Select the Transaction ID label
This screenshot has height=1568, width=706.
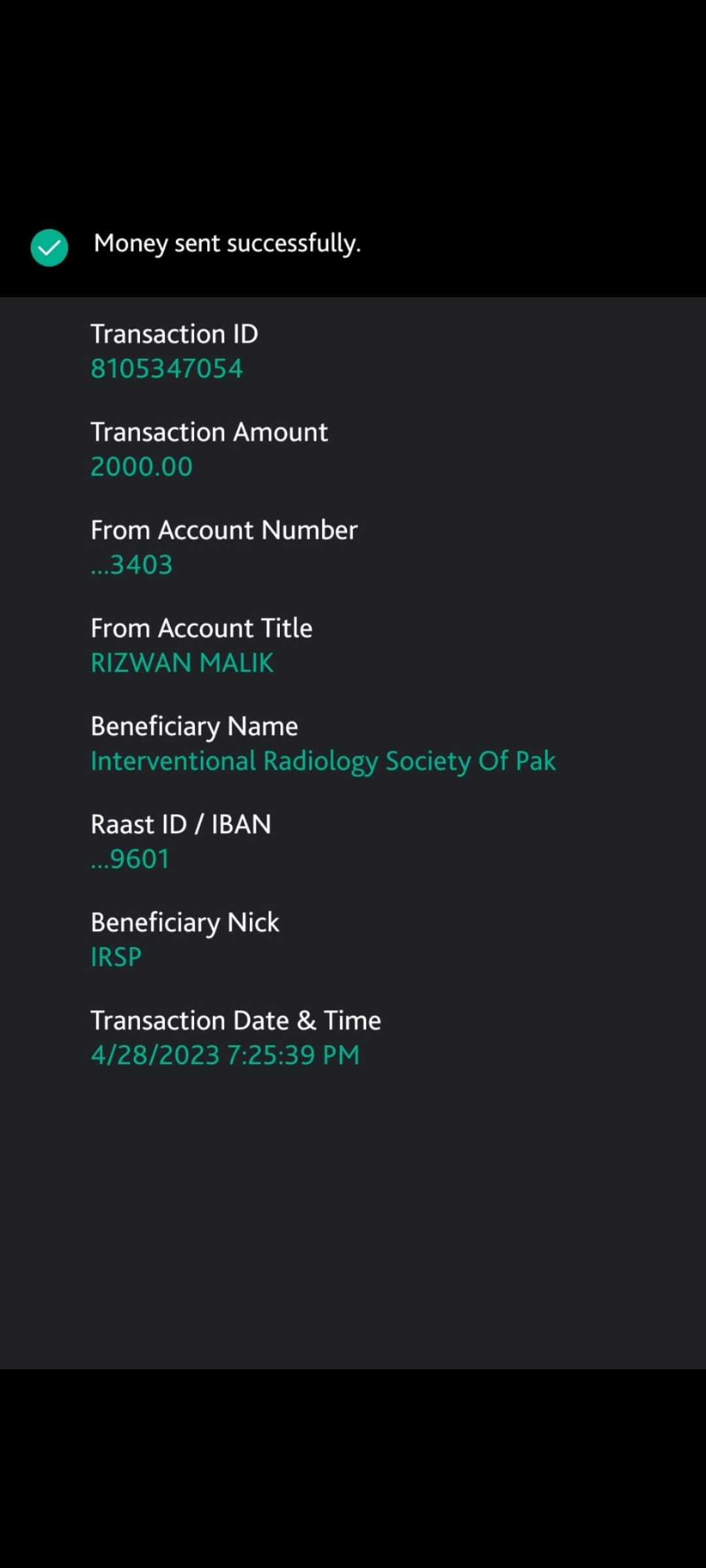tap(174, 334)
